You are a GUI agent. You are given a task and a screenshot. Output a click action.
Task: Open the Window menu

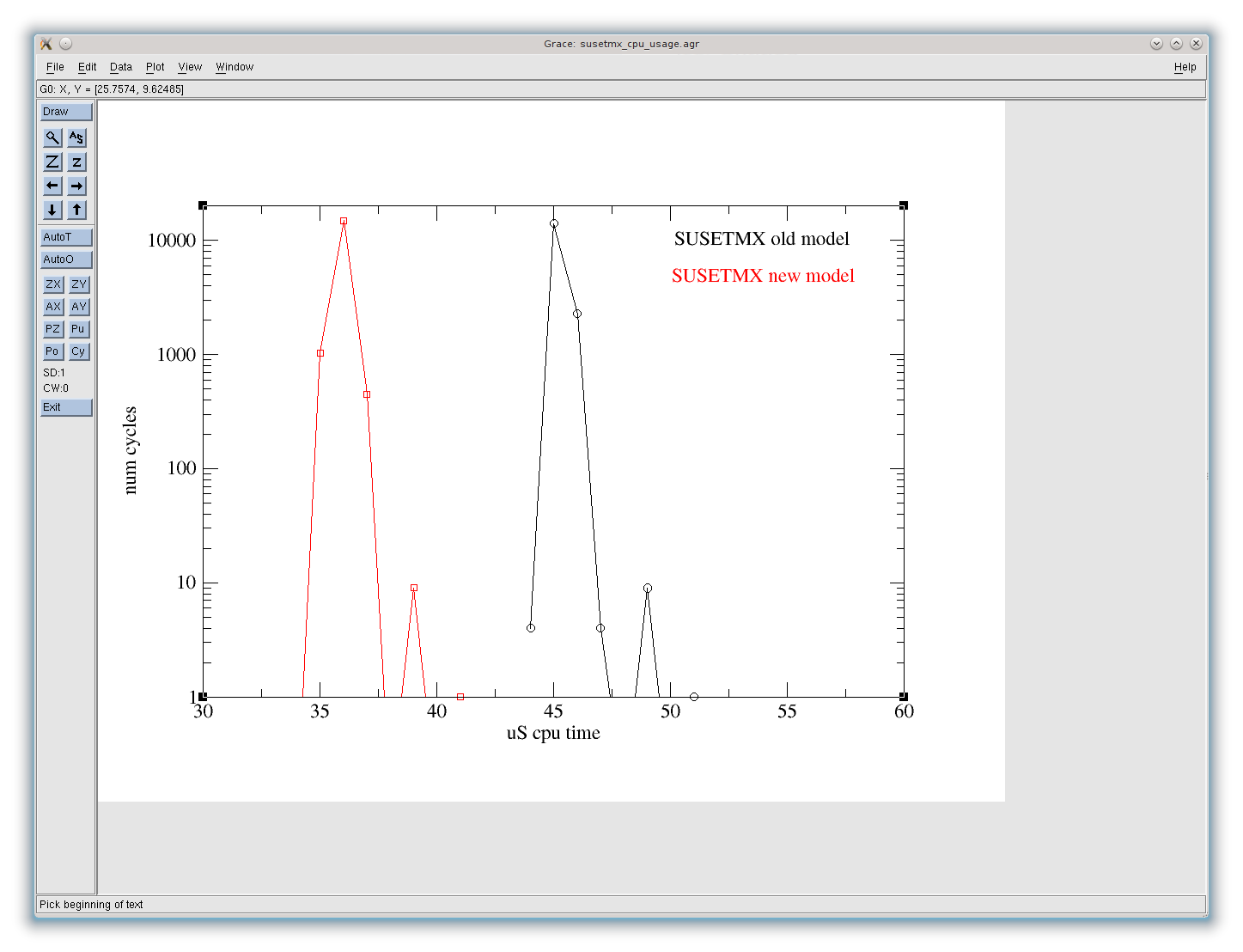click(235, 67)
